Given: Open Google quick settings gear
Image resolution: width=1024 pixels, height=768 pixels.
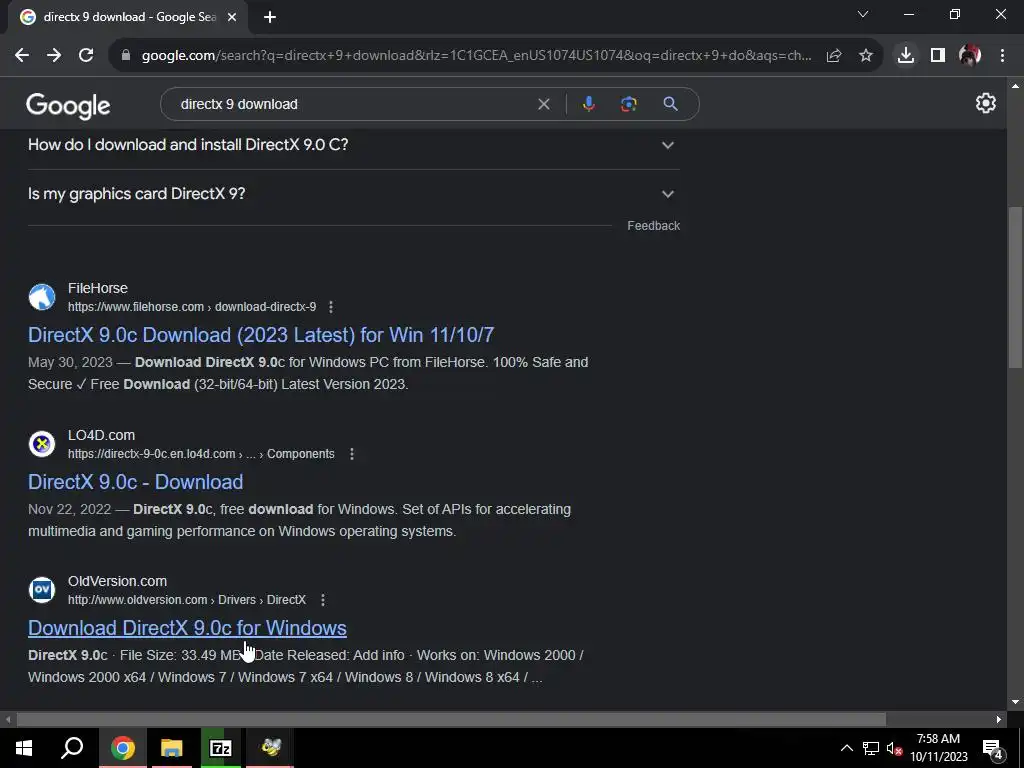Looking at the screenshot, I should coord(985,103).
